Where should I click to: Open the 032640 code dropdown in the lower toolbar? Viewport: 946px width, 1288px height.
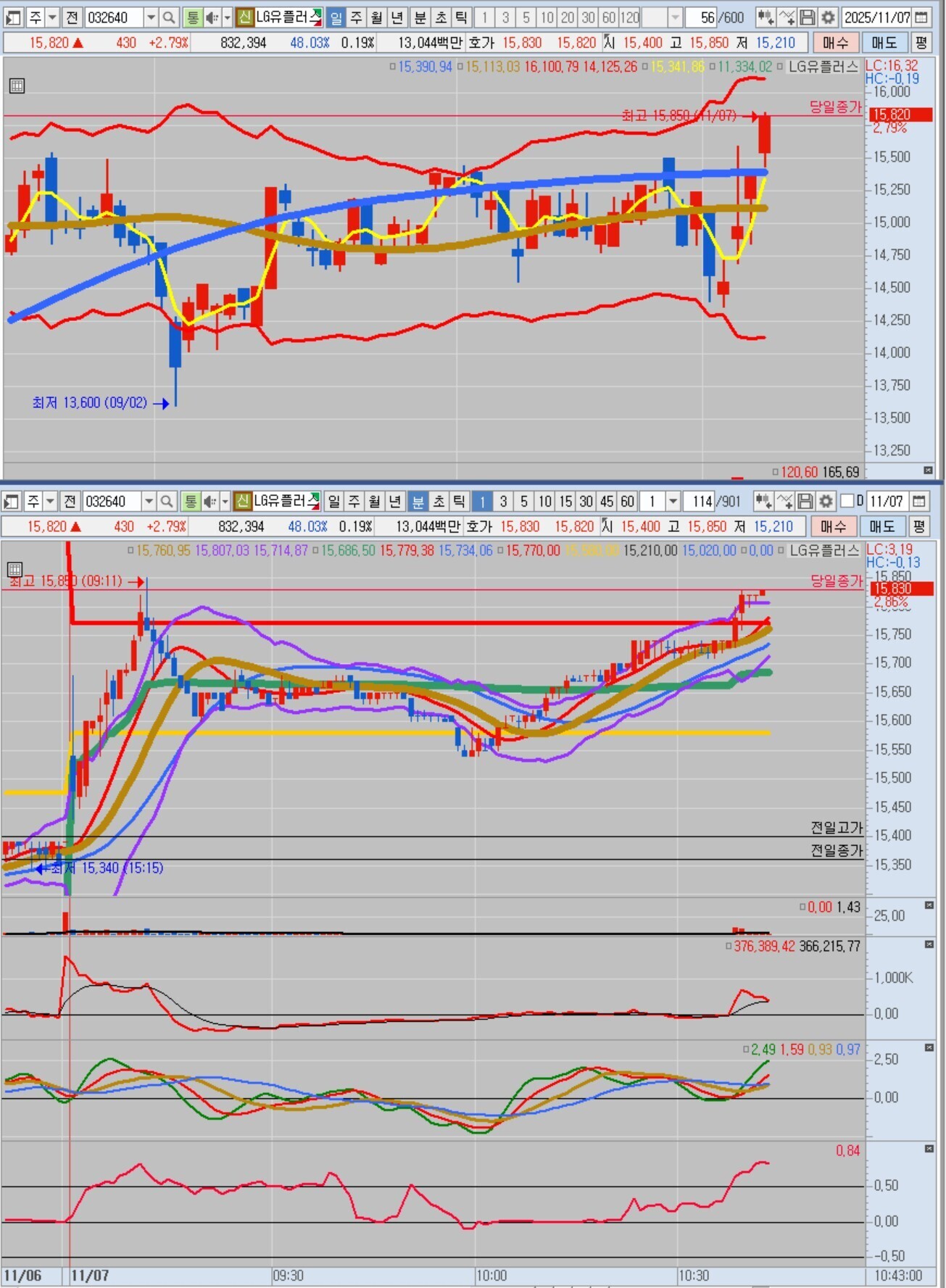149,501
